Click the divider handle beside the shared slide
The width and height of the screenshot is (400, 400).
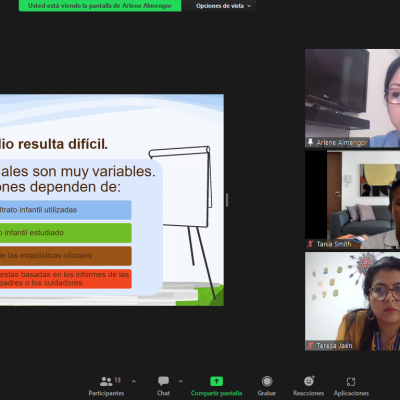tap(227, 200)
